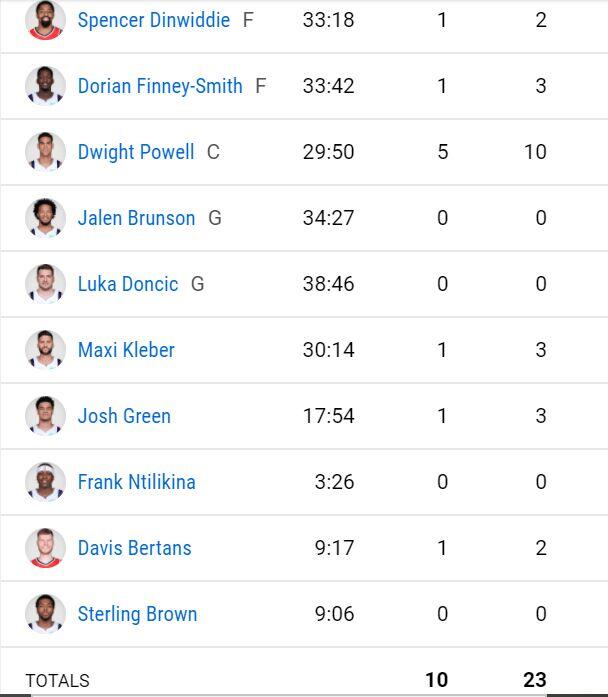Click Sterling Brown's headshot image
This screenshot has height=697, width=608.
[x=45, y=614]
